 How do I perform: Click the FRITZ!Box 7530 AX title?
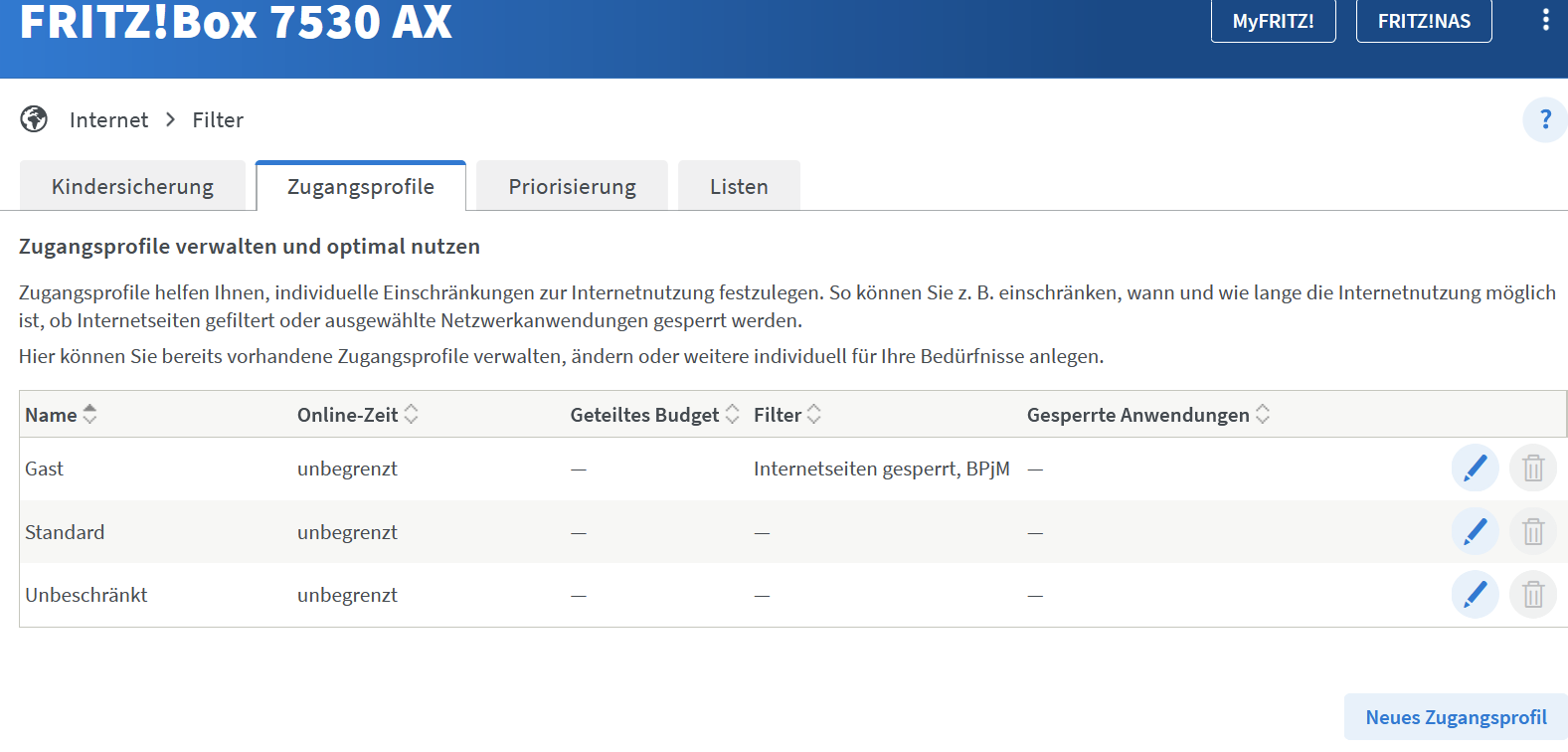(236, 22)
